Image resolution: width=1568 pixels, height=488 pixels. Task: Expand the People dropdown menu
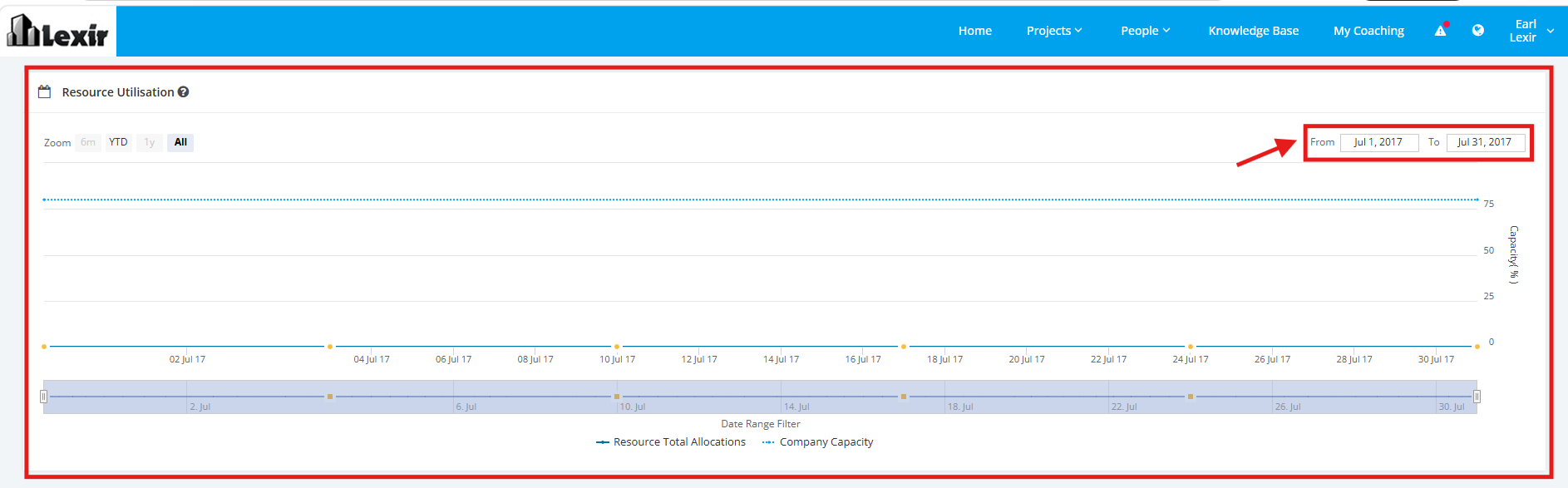coord(1145,31)
